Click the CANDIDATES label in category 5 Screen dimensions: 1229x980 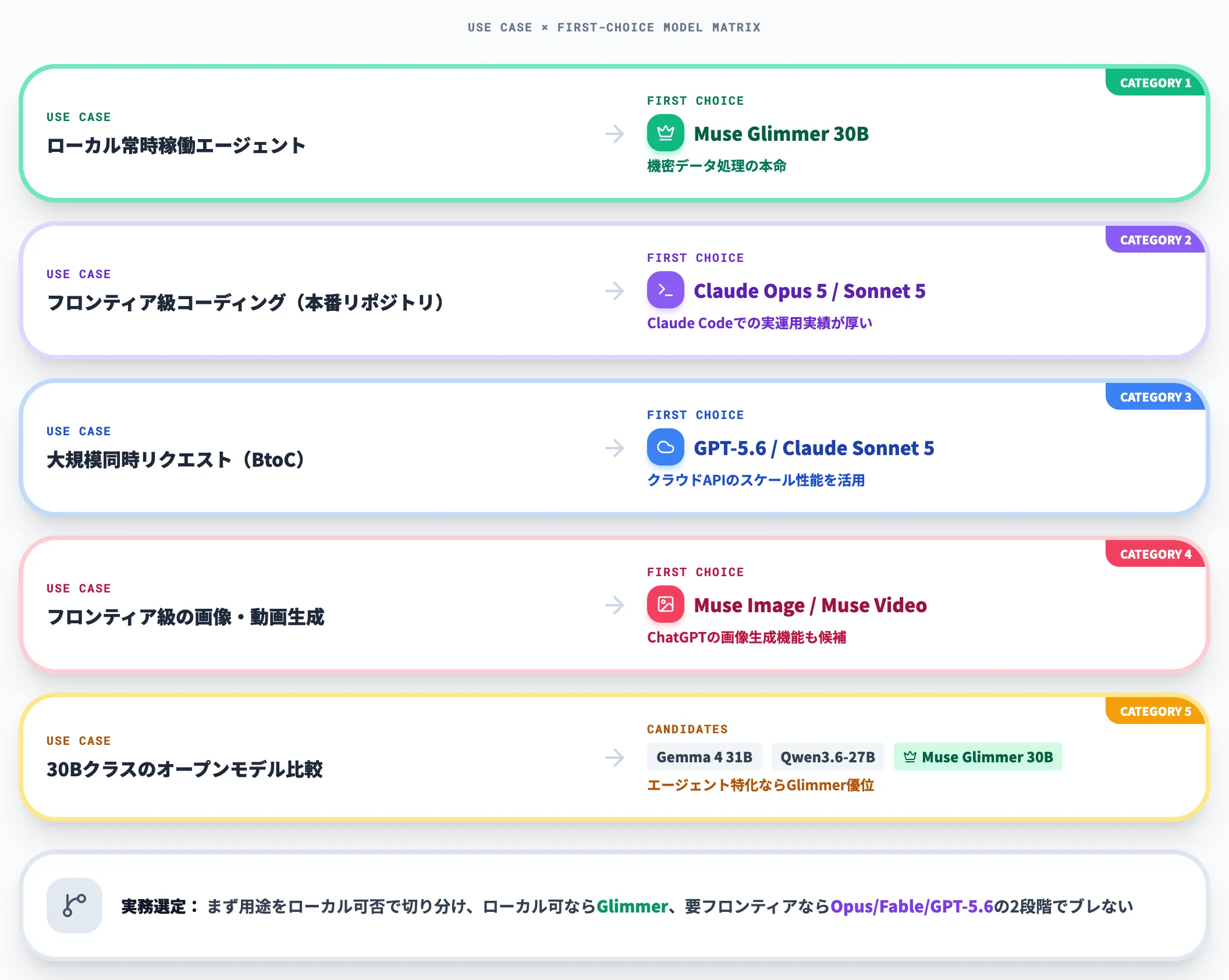(x=687, y=729)
